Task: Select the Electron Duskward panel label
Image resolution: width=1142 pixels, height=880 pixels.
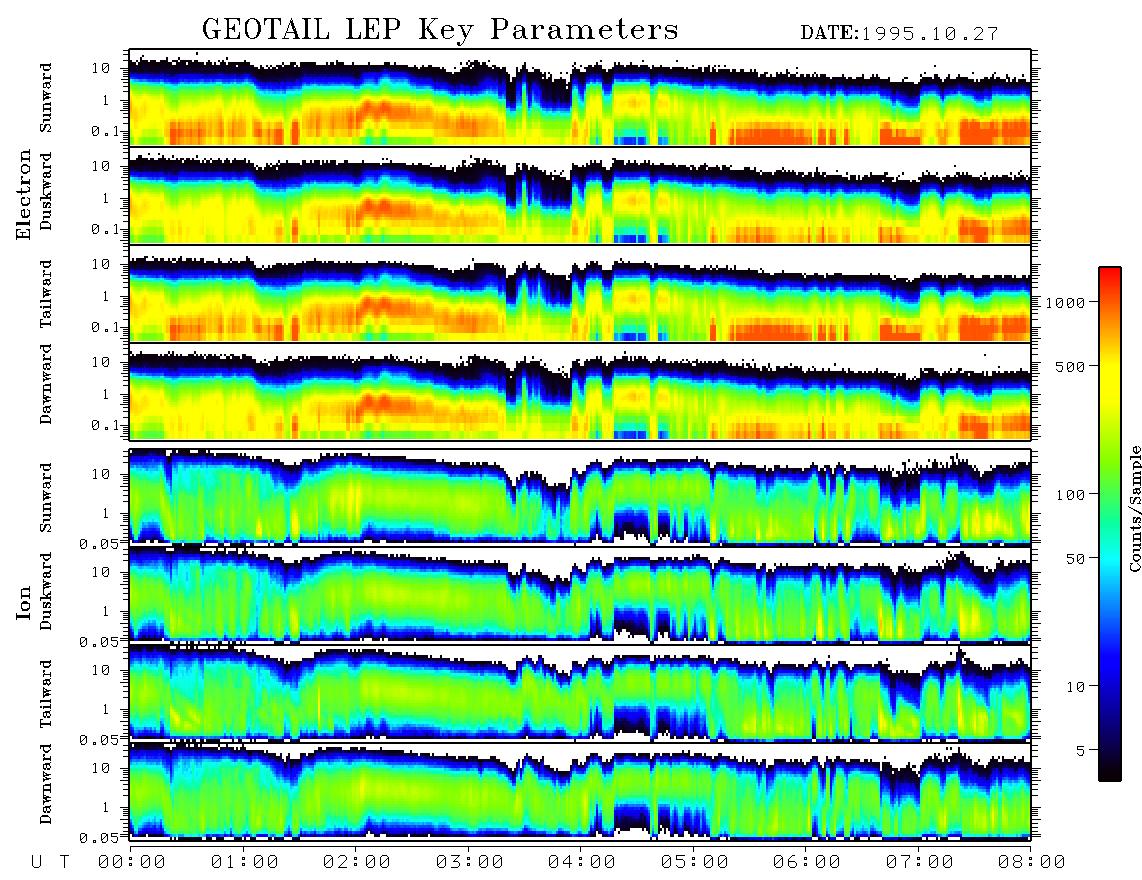Action: (46, 191)
